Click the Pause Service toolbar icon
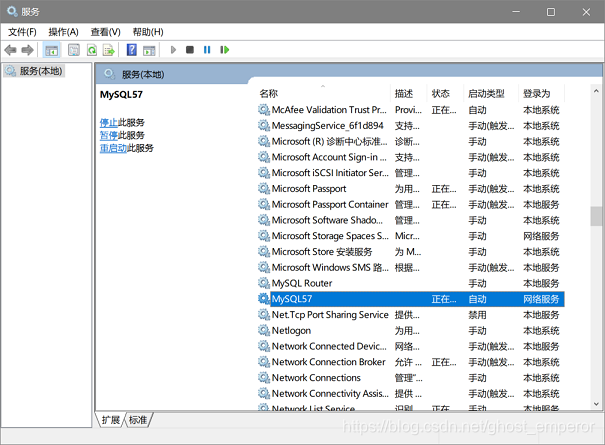605x445 pixels. click(x=207, y=50)
